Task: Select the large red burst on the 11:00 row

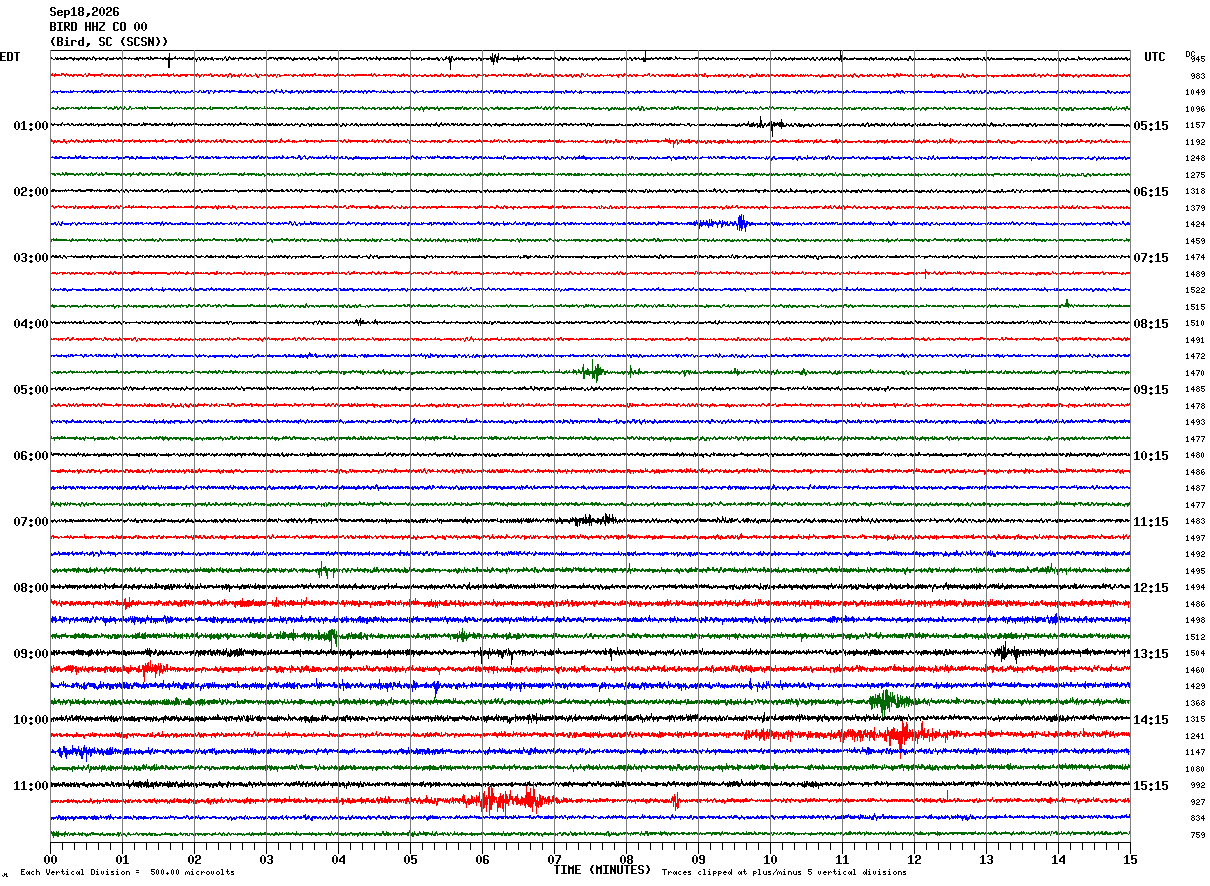Action: tap(510, 800)
